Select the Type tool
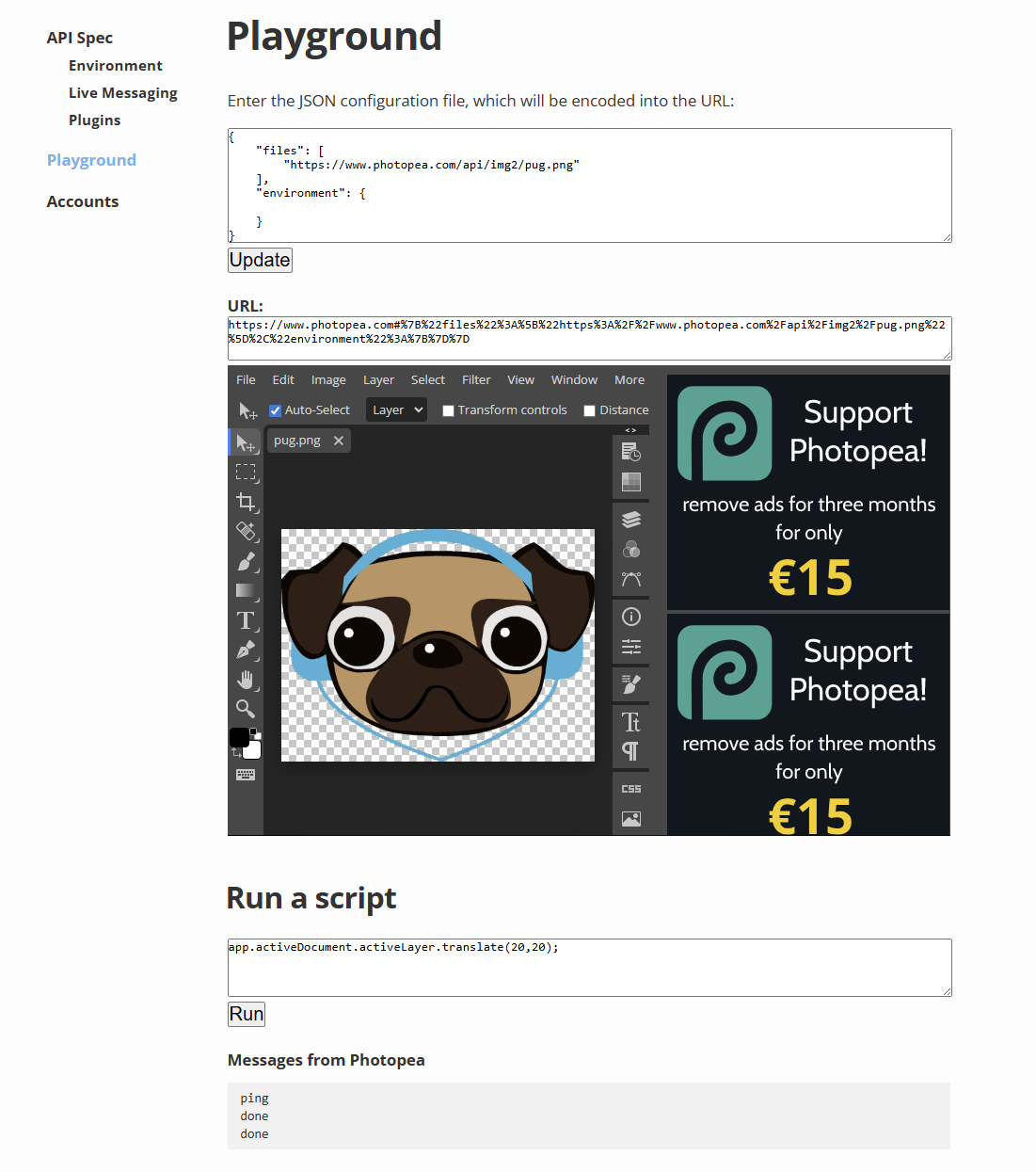The height and width of the screenshot is (1172, 1036). point(246,620)
